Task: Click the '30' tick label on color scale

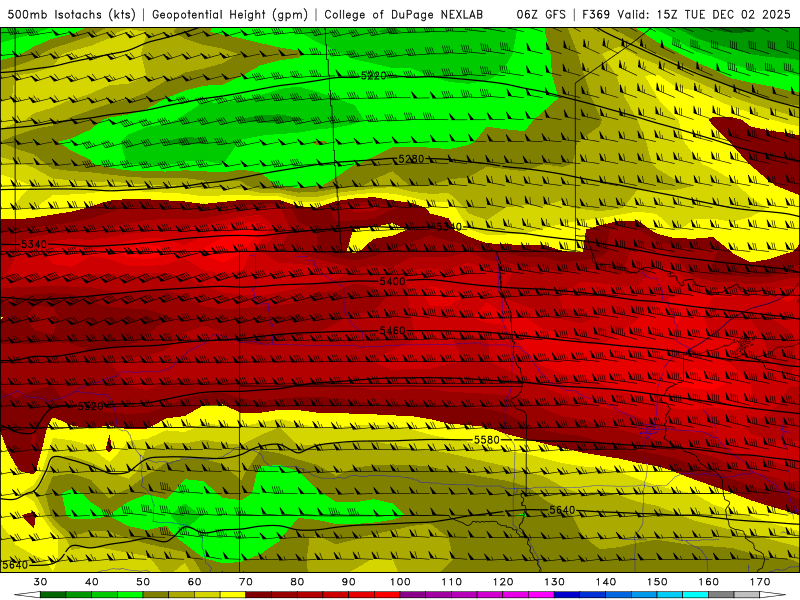Action: [x=40, y=582]
